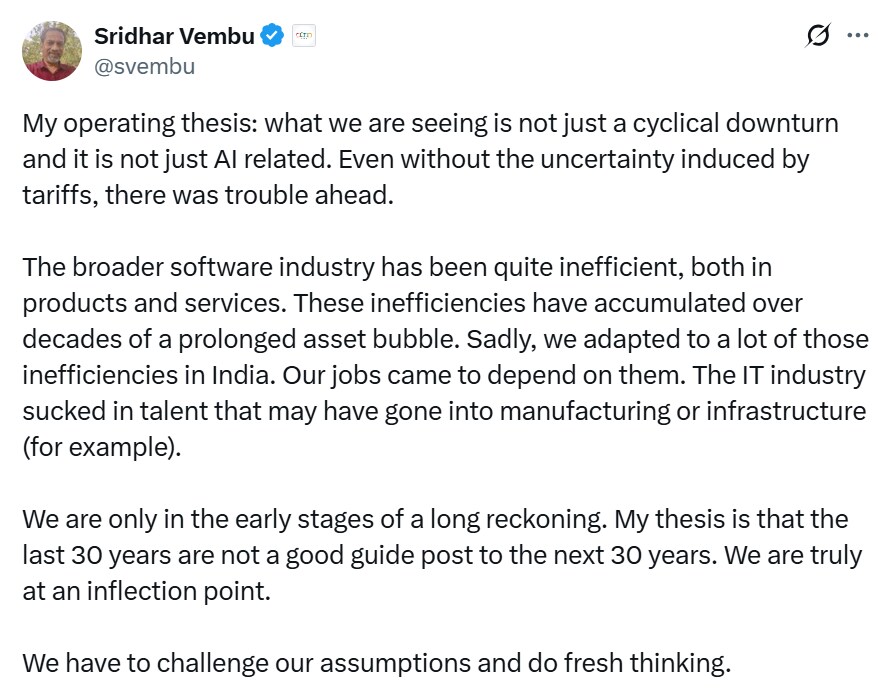The height and width of the screenshot is (698, 895).
Task: Click the paragraph starting "My operating thesis"
Action: pos(430,159)
